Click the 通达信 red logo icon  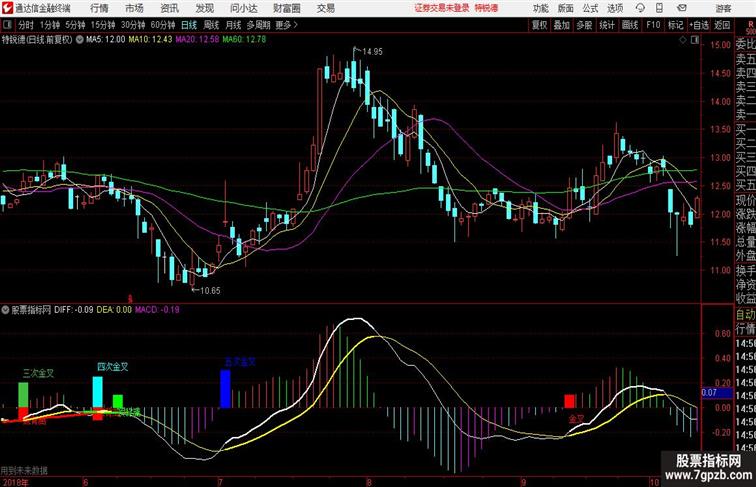point(7,8)
